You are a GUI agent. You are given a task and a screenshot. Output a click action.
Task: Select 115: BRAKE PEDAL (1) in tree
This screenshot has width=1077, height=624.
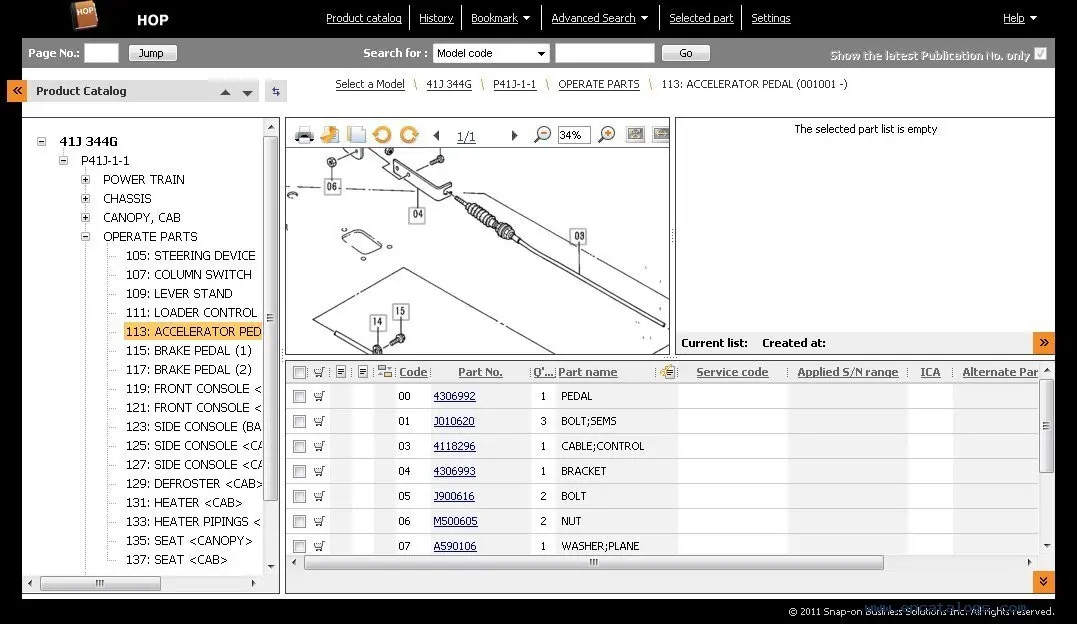189,350
